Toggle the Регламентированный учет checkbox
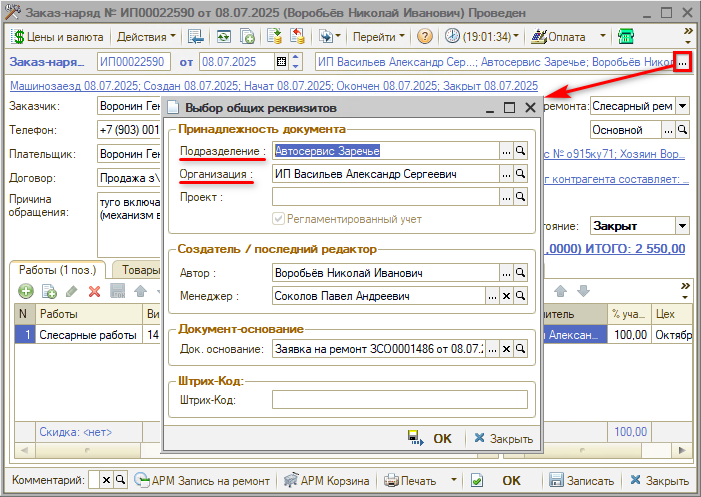Viewport: 701px width, 497px height. [278, 219]
